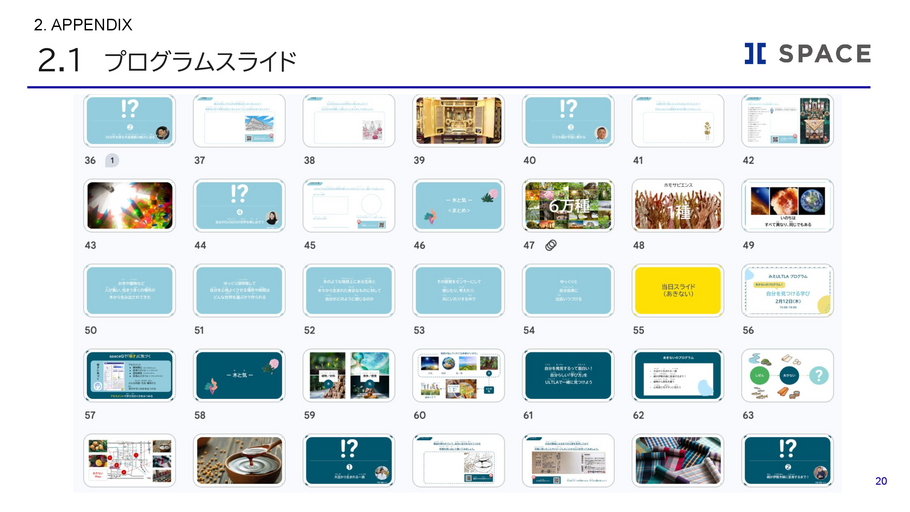Viewport: 910px width, 512px height.
Task: Select slide 43 colorful light thumbnail
Action: [x=130, y=205]
